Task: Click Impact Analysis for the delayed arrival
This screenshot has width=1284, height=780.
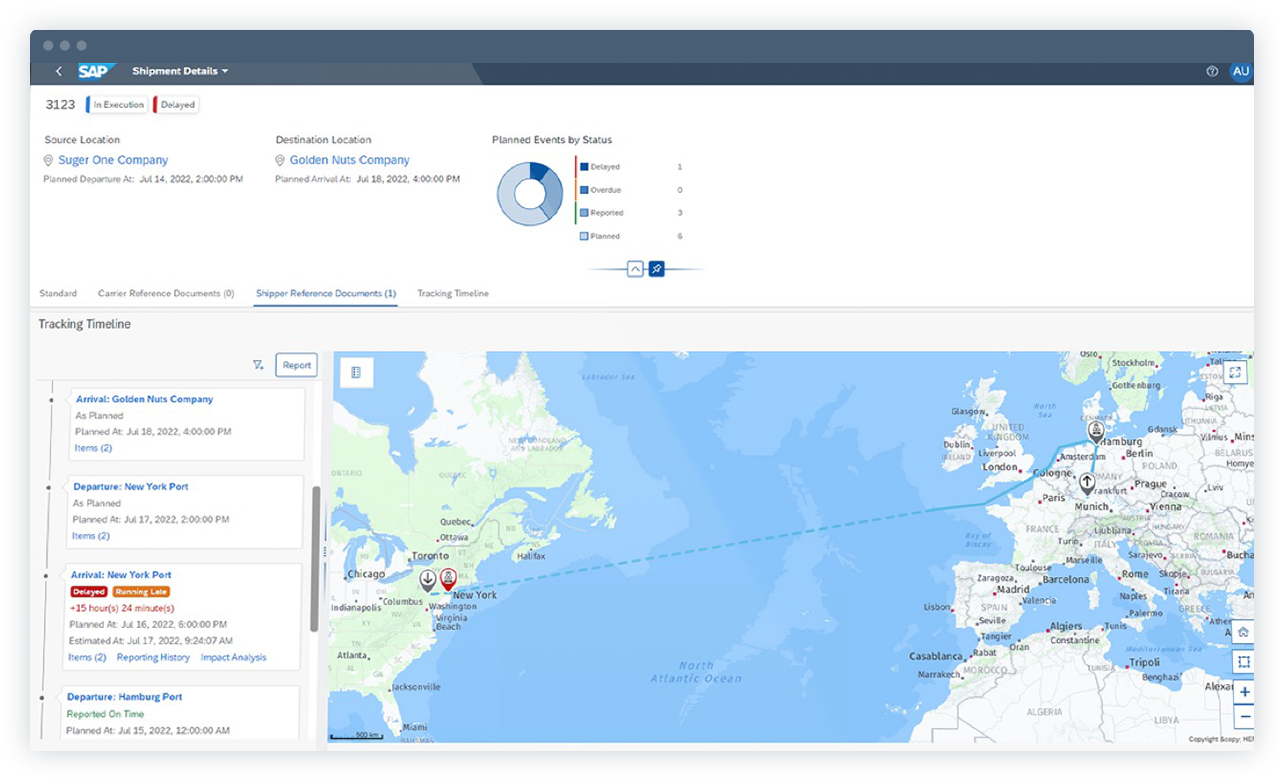Action: [236, 657]
